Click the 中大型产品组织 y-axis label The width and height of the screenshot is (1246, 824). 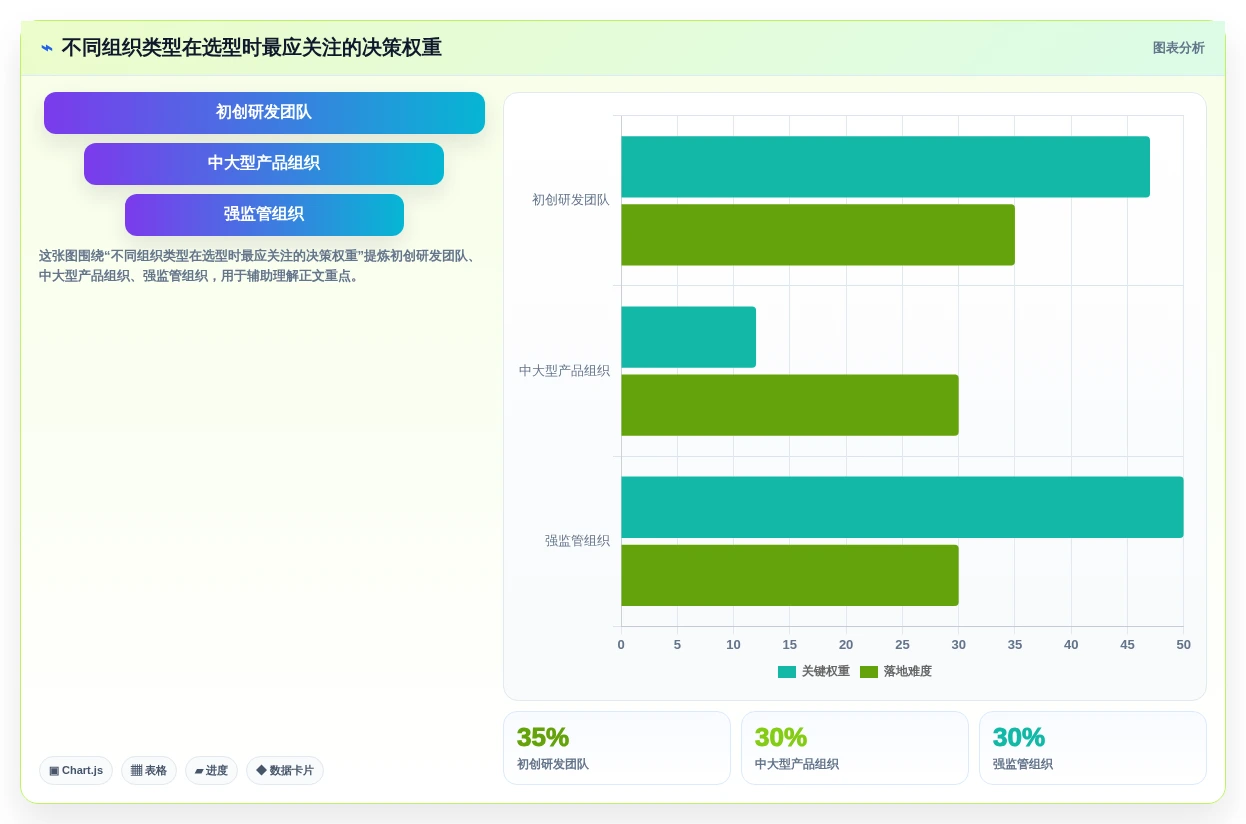(x=564, y=371)
